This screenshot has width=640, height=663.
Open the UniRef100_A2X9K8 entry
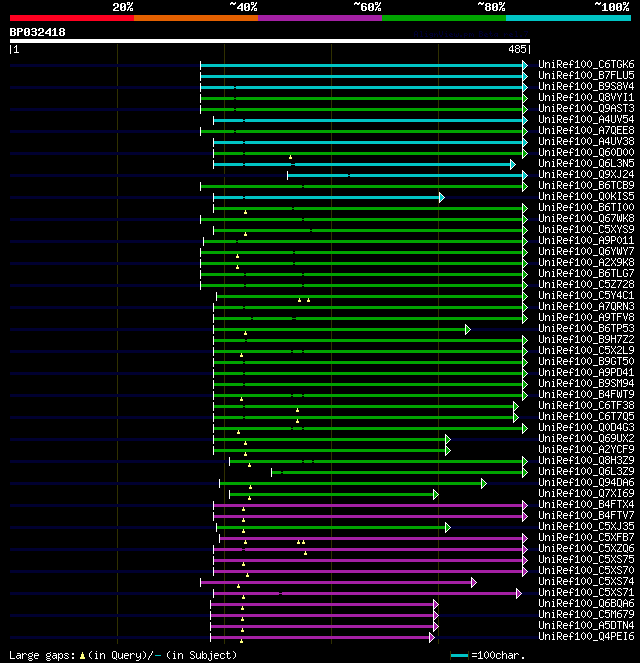(586, 262)
